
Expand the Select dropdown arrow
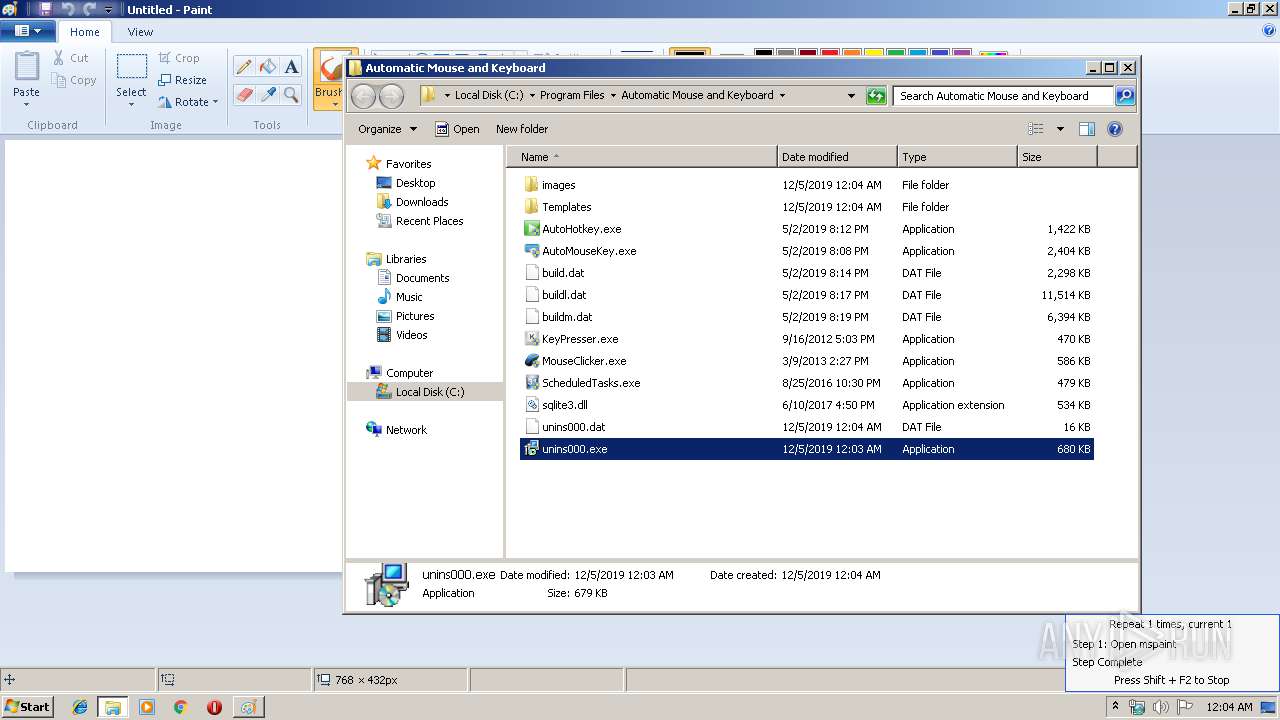point(131,104)
